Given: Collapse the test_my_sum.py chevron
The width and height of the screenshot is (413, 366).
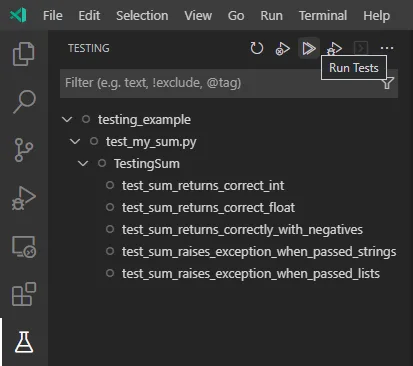Looking at the screenshot, I should [x=75, y=141].
